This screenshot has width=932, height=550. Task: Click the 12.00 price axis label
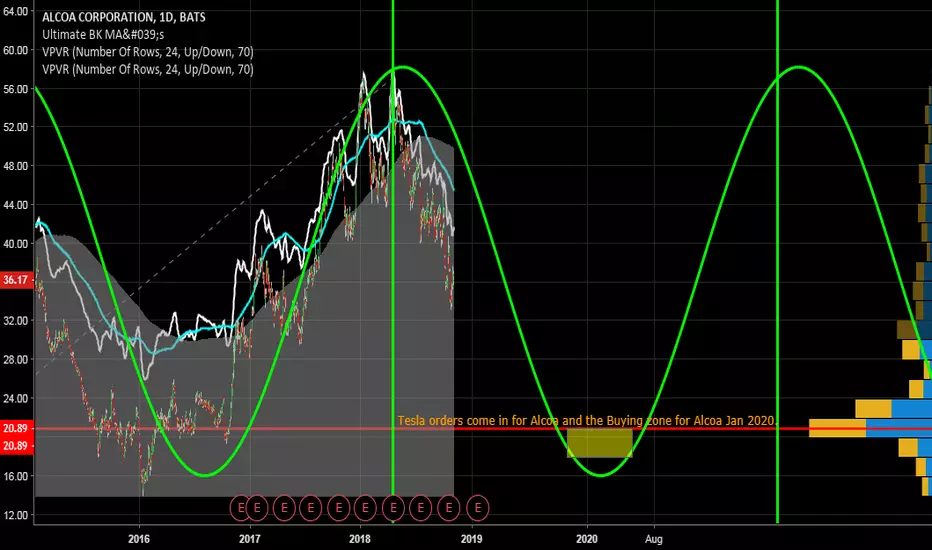pyautogui.click(x=15, y=515)
